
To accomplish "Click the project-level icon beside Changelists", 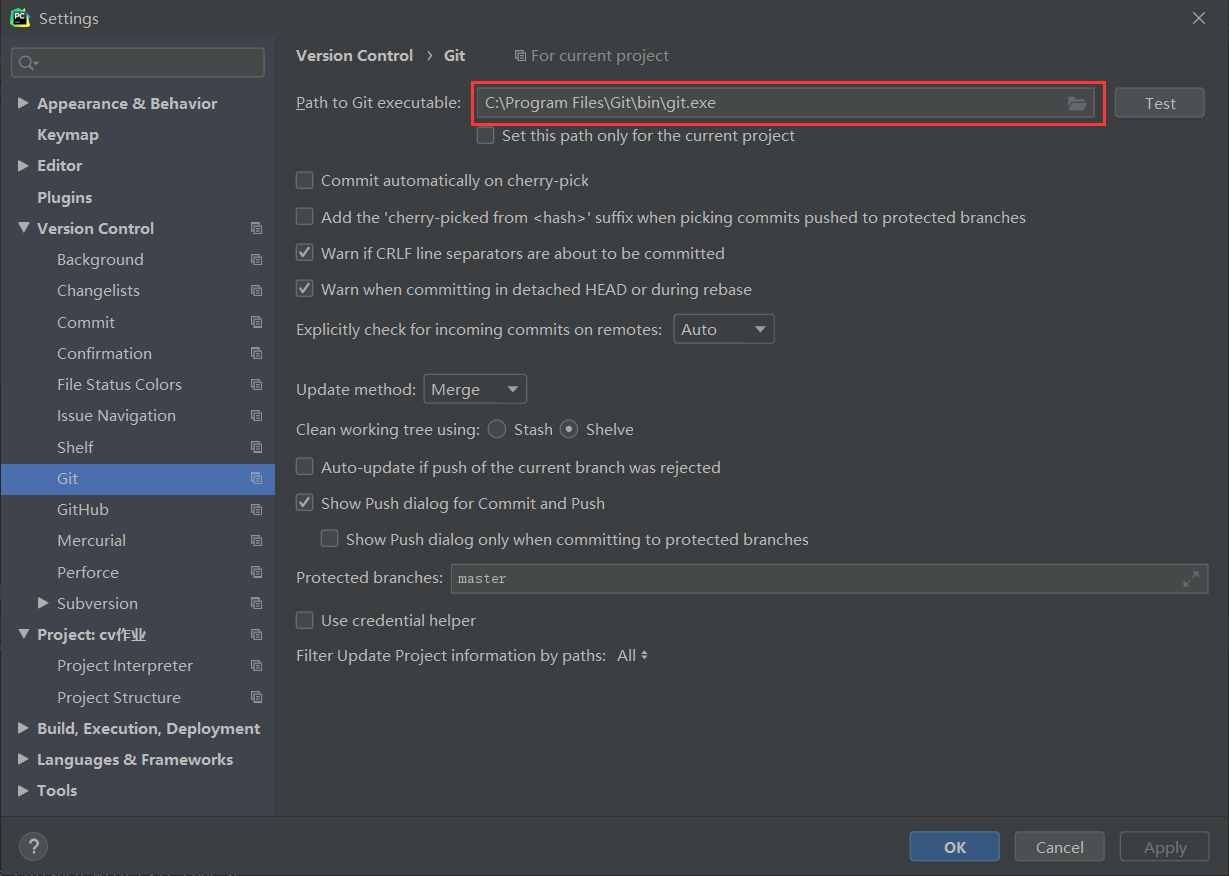I will (x=257, y=291).
